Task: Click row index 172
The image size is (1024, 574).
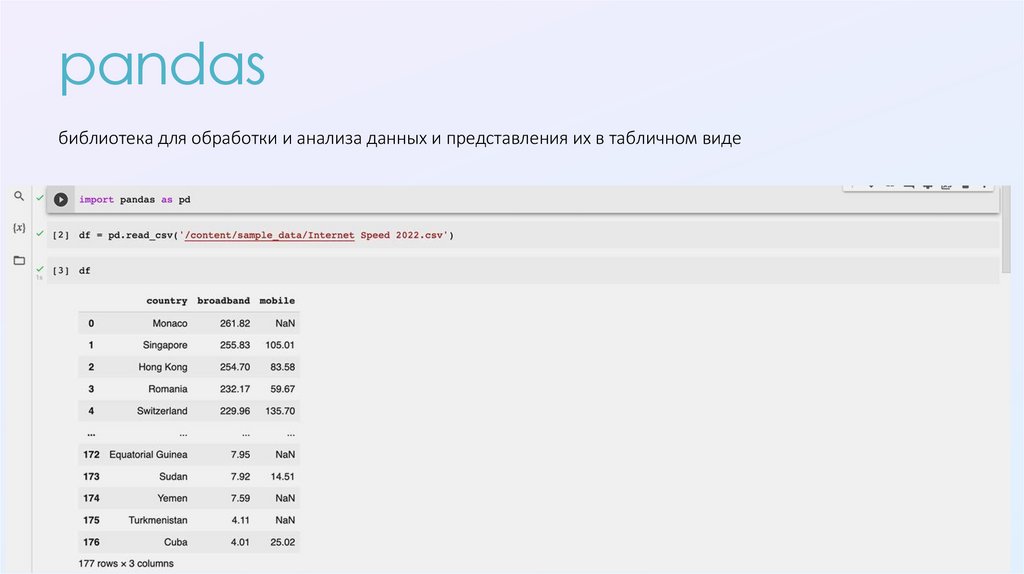Action: click(x=91, y=454)
